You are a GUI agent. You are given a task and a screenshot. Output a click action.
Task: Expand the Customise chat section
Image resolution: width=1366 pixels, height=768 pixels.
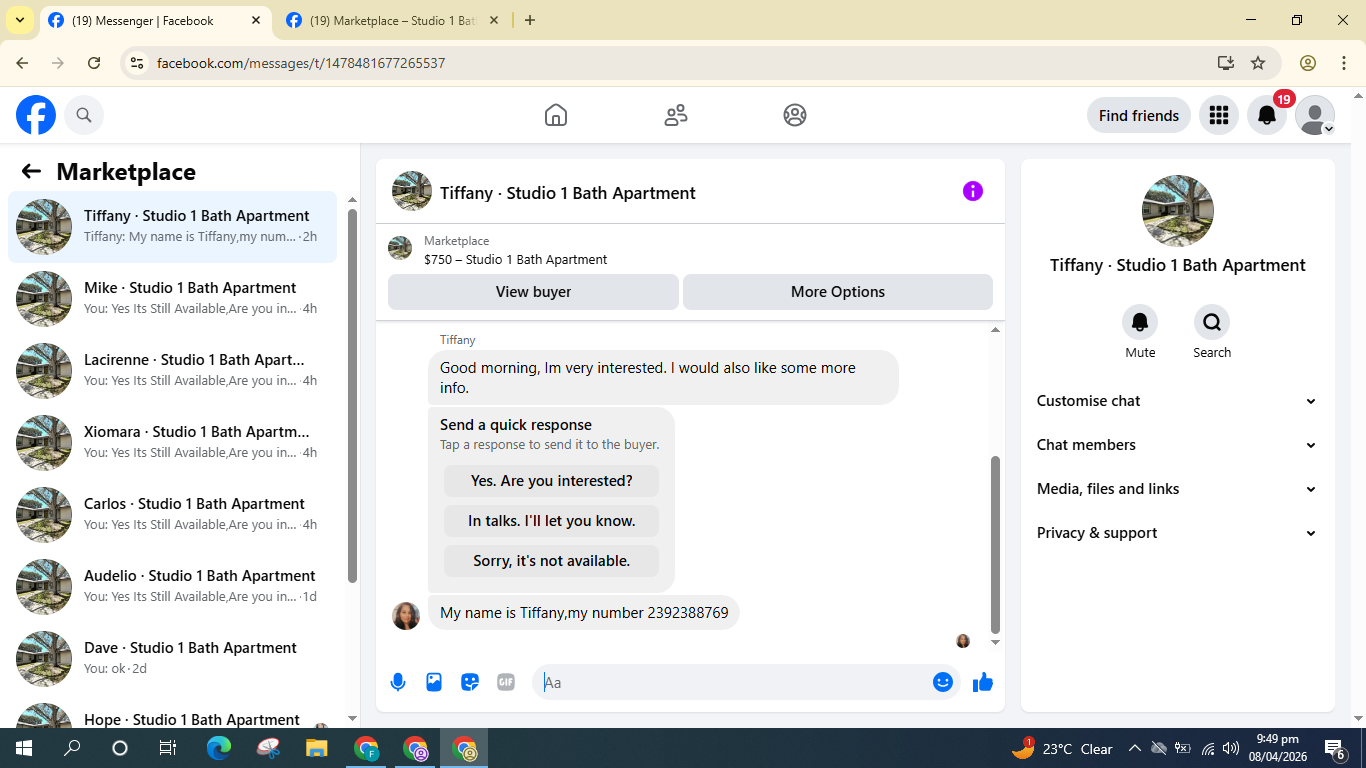(1177, 401)
